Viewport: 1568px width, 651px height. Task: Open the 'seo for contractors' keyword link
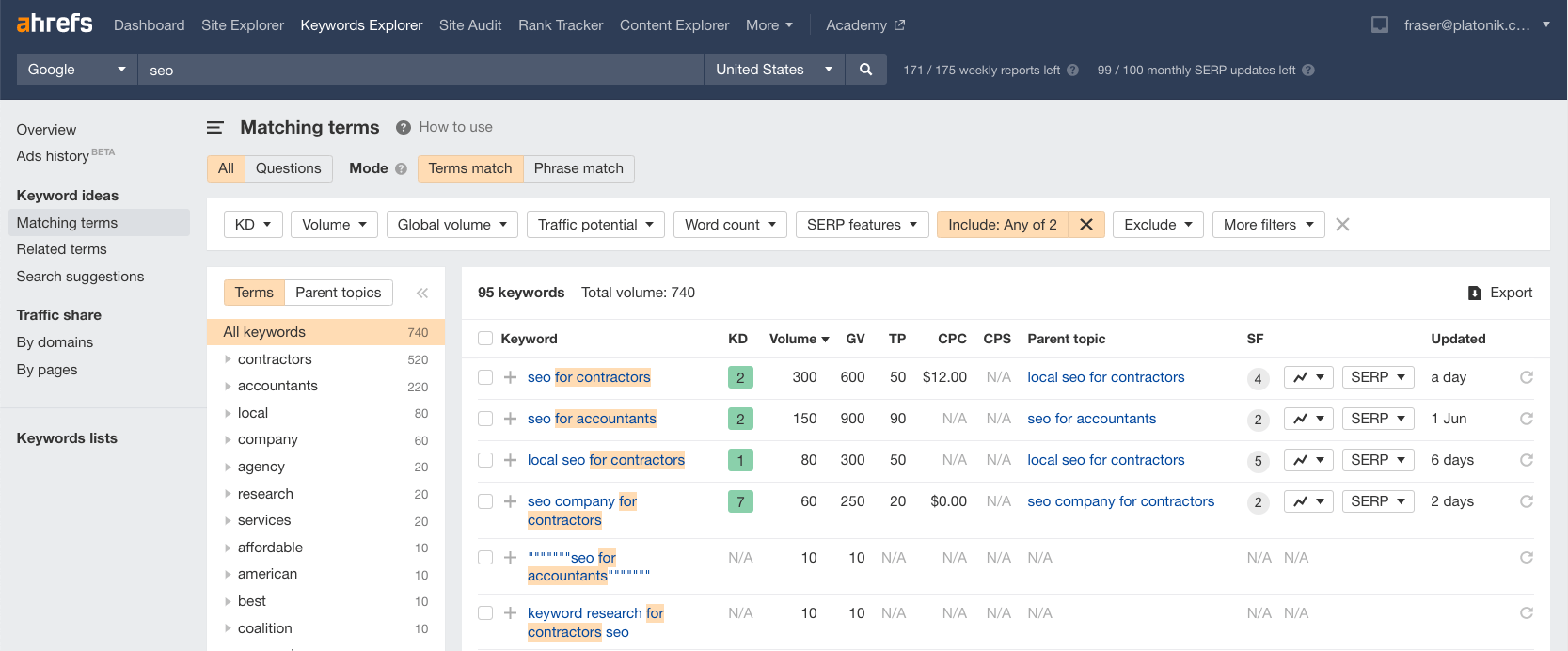point(589,377)
